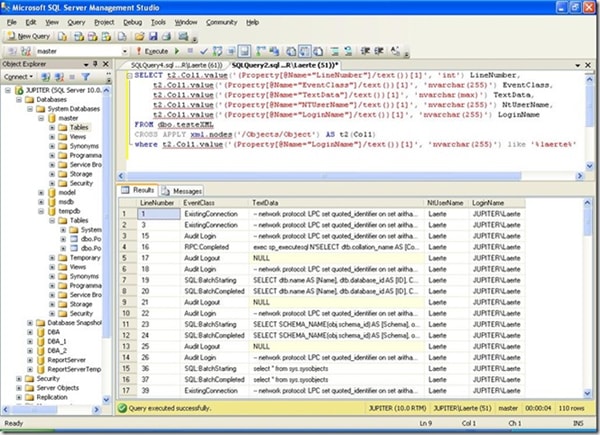
Task: Click the Change Connection icon
Action: click(x=26, y=51)
